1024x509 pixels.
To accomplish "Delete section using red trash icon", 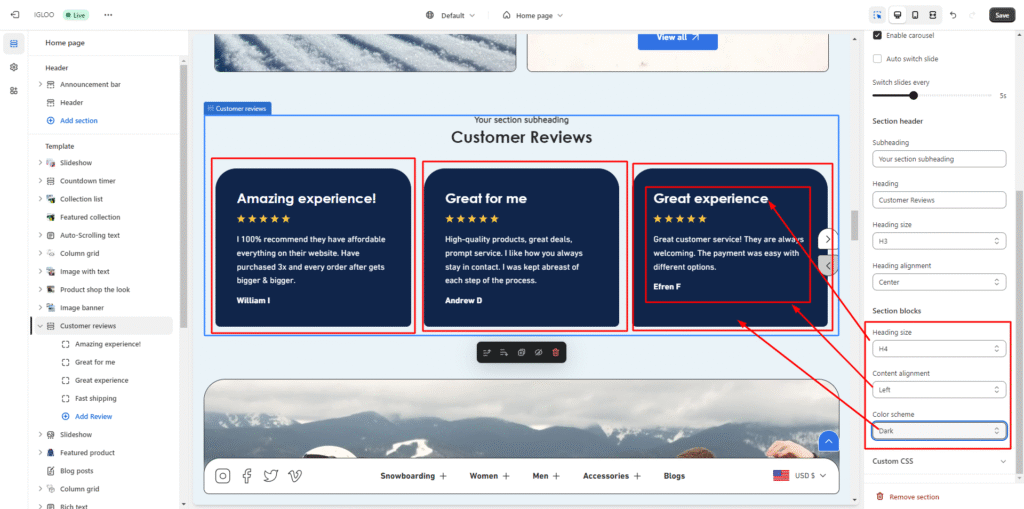I will click(x=556, y=352).
